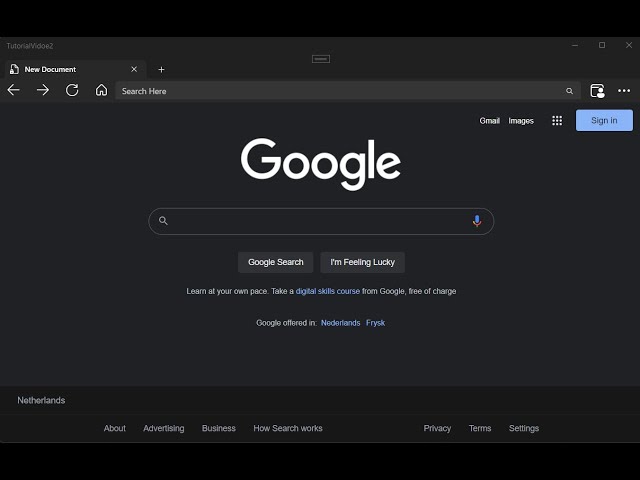Open the About footer link

pos(115,428)
